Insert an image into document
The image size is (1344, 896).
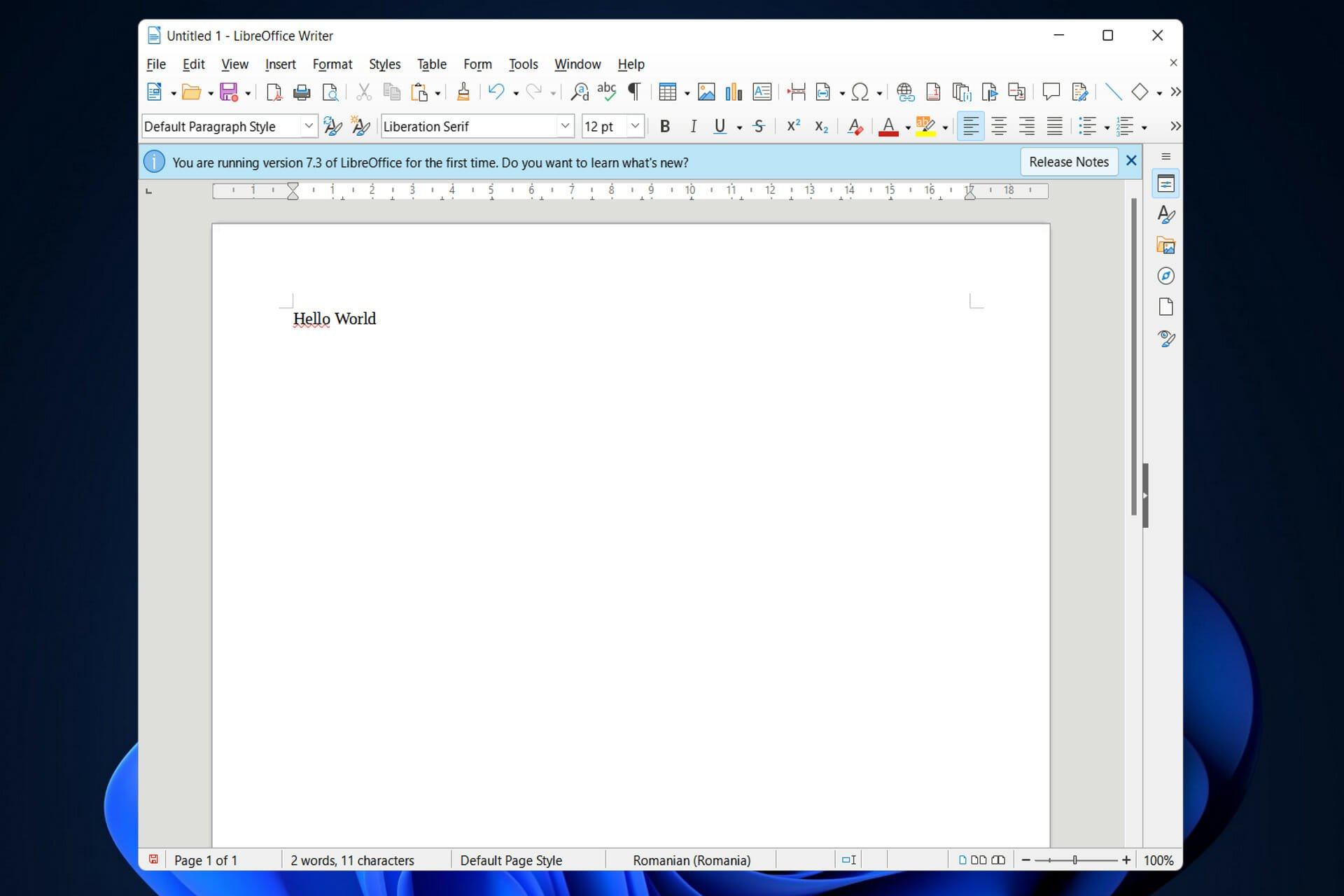click(706, 92)
